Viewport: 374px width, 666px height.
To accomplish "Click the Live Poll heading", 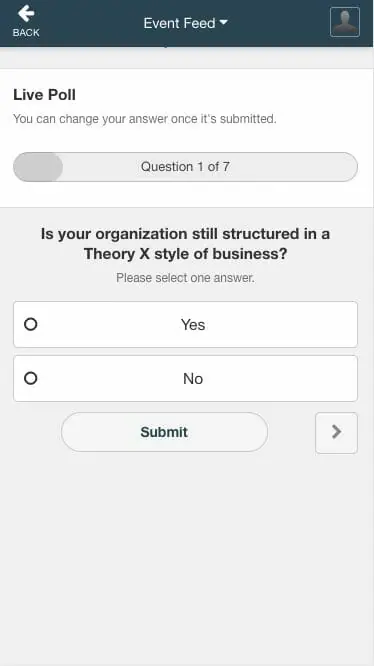I will (45, 95).
